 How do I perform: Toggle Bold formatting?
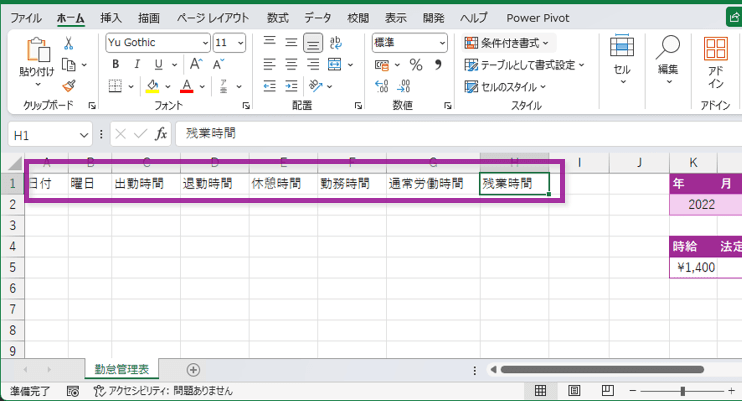coord(115,64)
